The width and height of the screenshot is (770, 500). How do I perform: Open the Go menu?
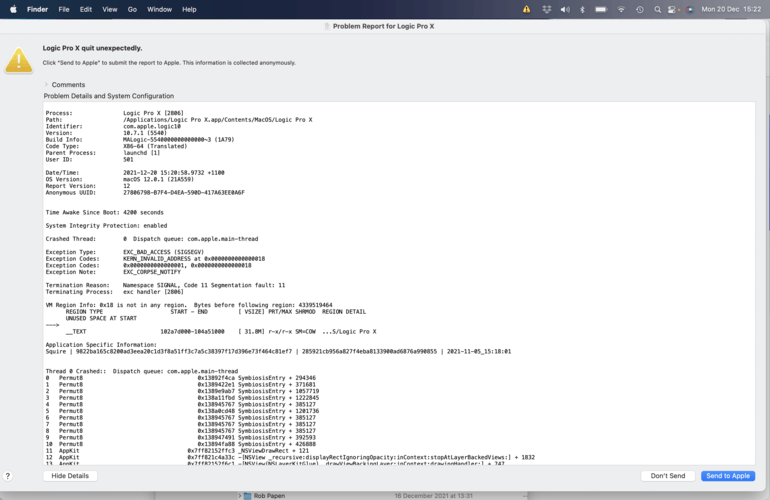132,9
